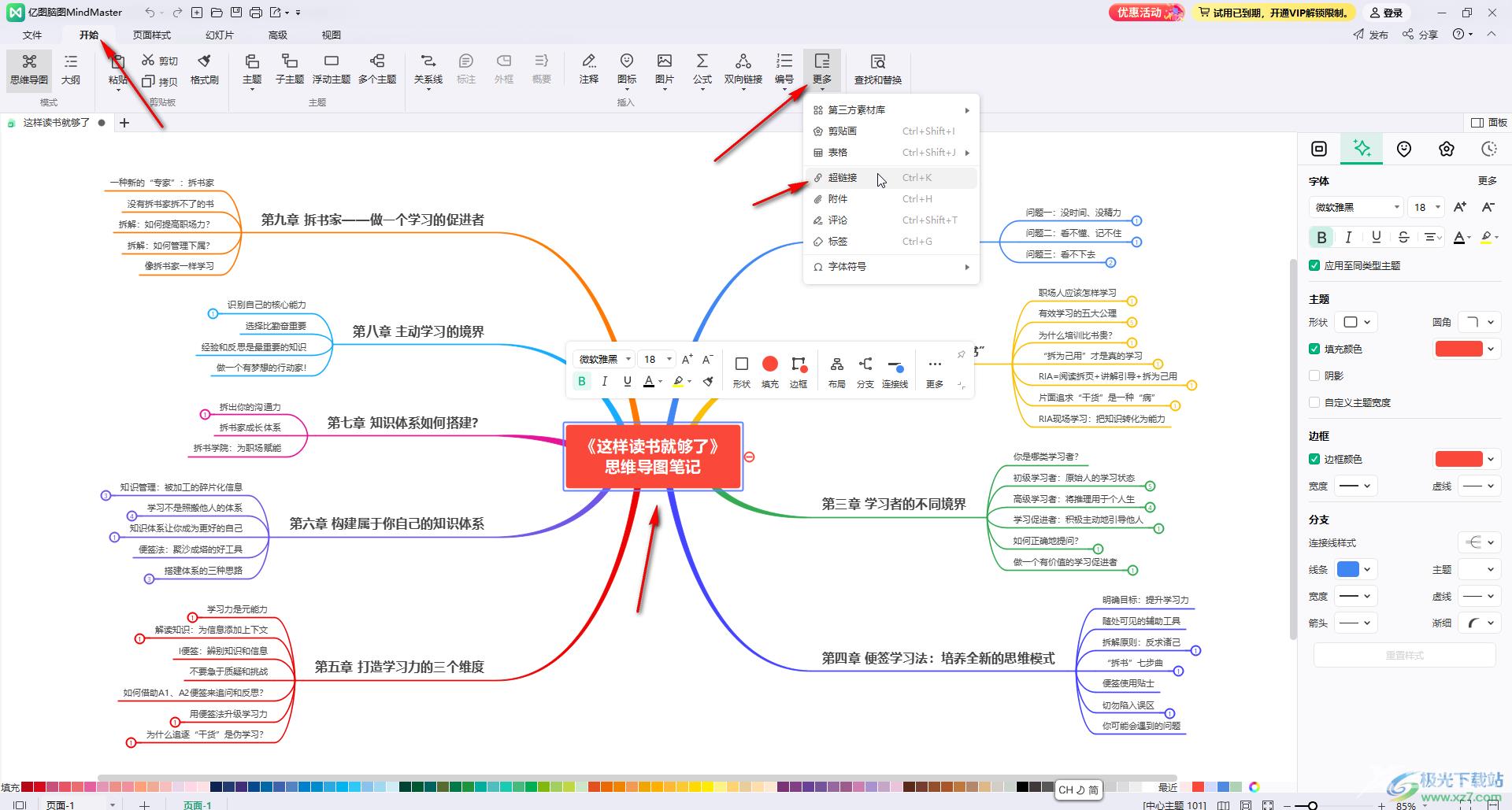Click the publish (发布) button
This screenshot has width=1512, height=810.
1371,35
